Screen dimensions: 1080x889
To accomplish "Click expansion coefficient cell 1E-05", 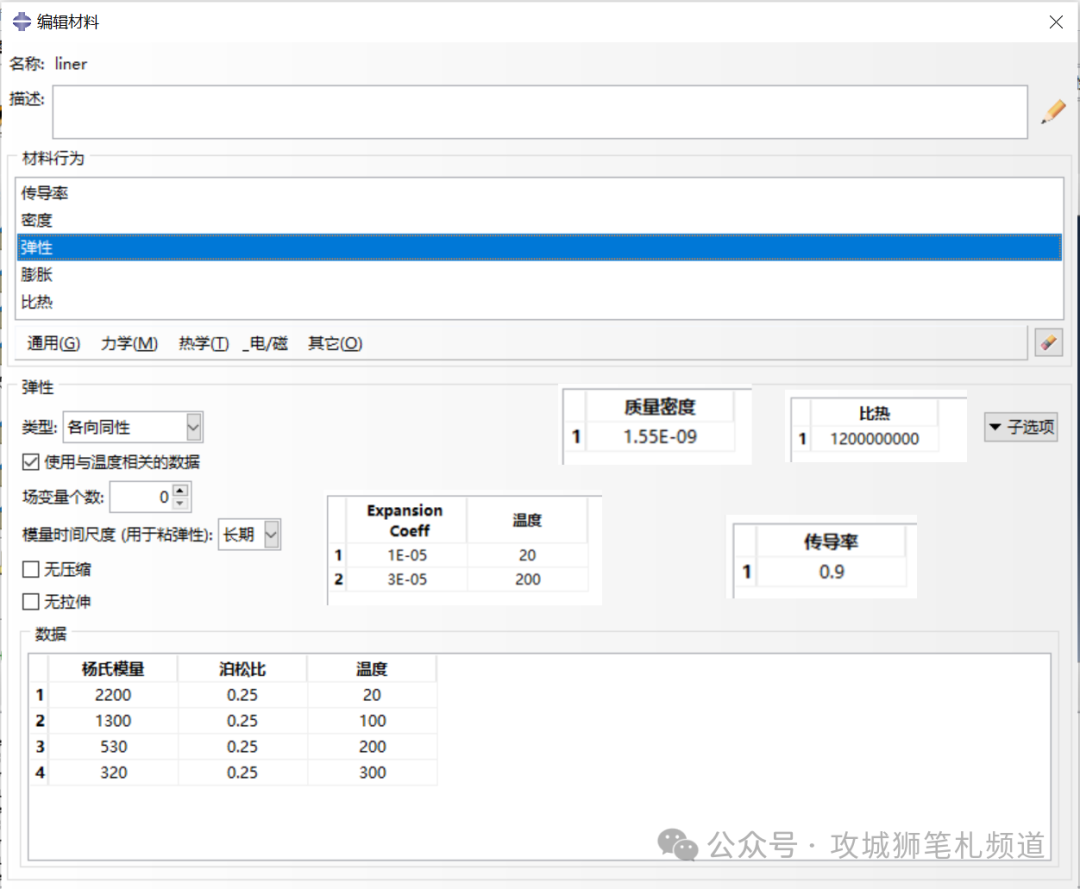I will tap(406, 555).
